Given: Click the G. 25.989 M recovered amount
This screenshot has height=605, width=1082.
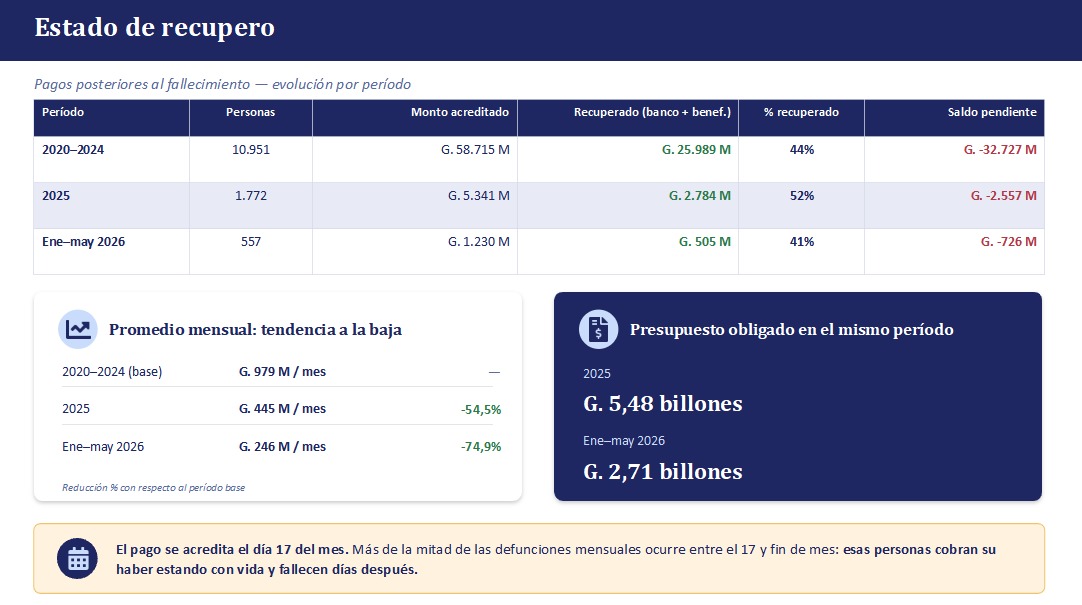Looking at the screenshot, I should 696,150.
